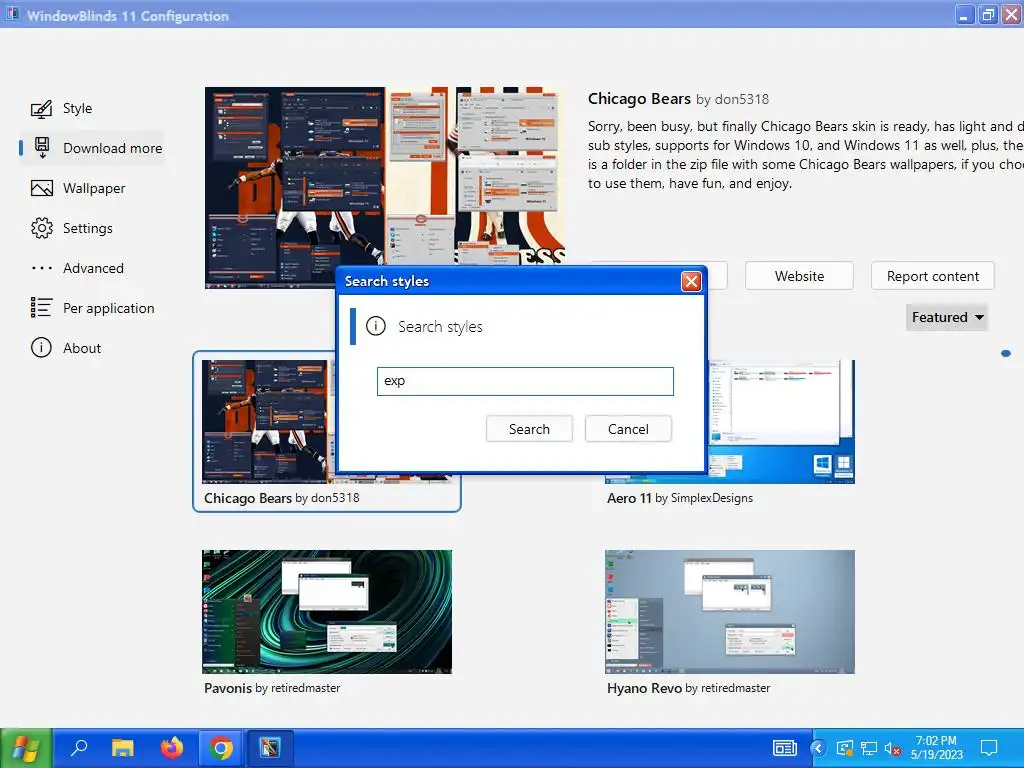Open the Windows Start button
The width and height of the screenshot is (1024, 768).
point(25,748)
